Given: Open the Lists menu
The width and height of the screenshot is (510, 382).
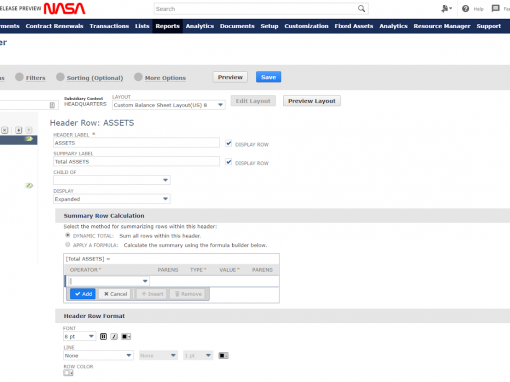Looking at the screenshot, I should click(142, 26).
